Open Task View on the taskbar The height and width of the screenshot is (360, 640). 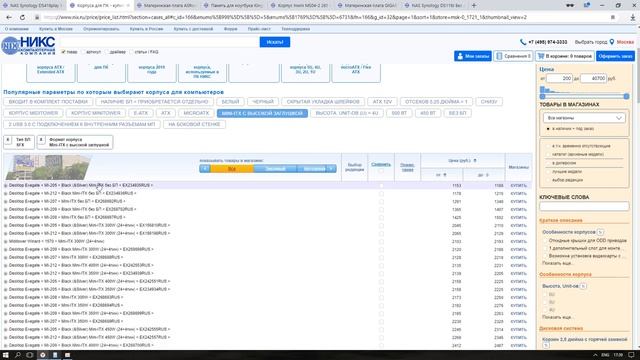30,355
